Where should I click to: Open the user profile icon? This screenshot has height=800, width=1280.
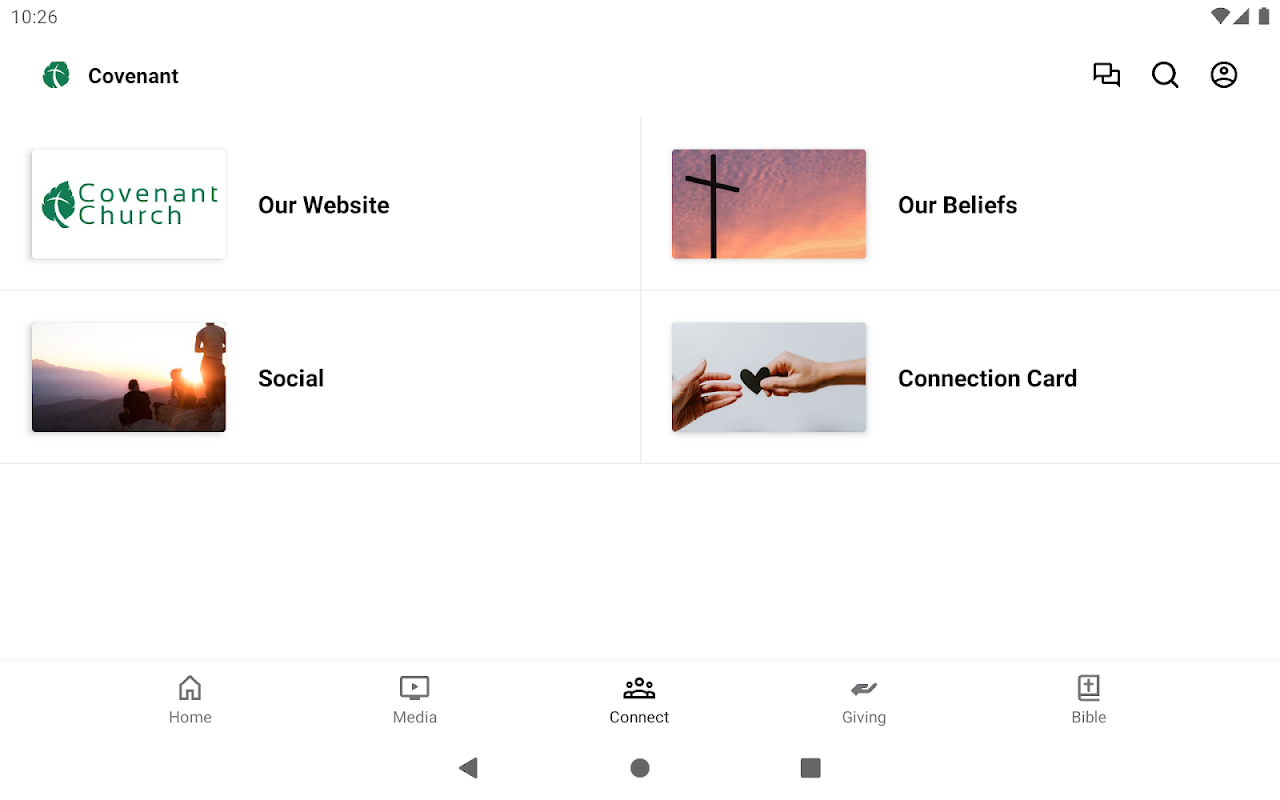pyautogui.click(x=1224, y=75)
